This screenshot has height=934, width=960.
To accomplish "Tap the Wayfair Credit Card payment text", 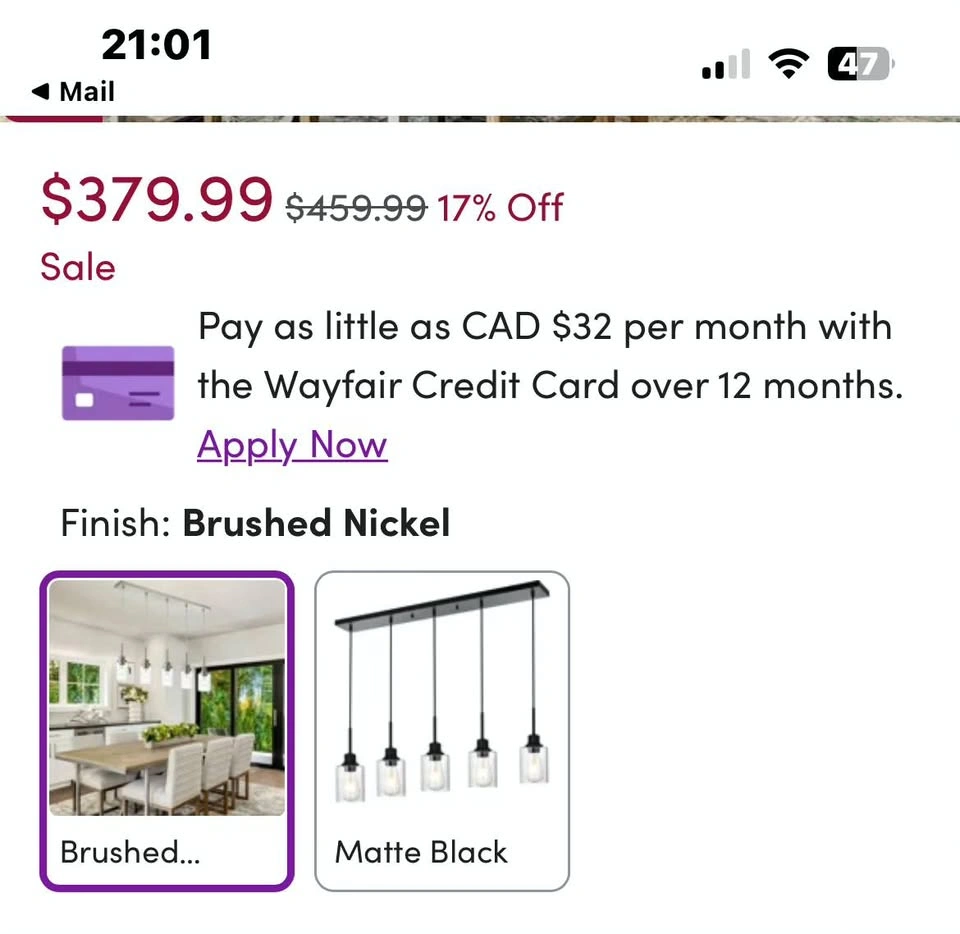I will point(548,356).
